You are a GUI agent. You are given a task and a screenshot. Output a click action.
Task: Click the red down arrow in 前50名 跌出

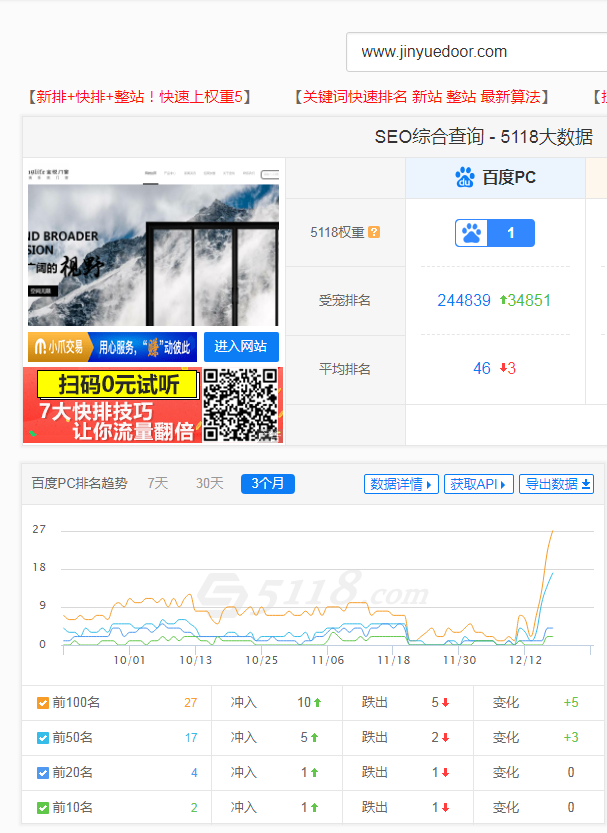pos(446,738)
